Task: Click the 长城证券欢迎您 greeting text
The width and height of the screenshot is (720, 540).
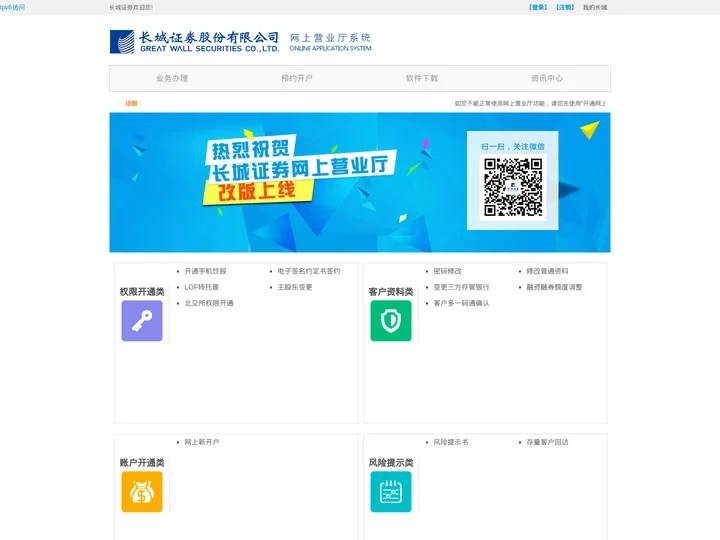Action: [131, 7]
